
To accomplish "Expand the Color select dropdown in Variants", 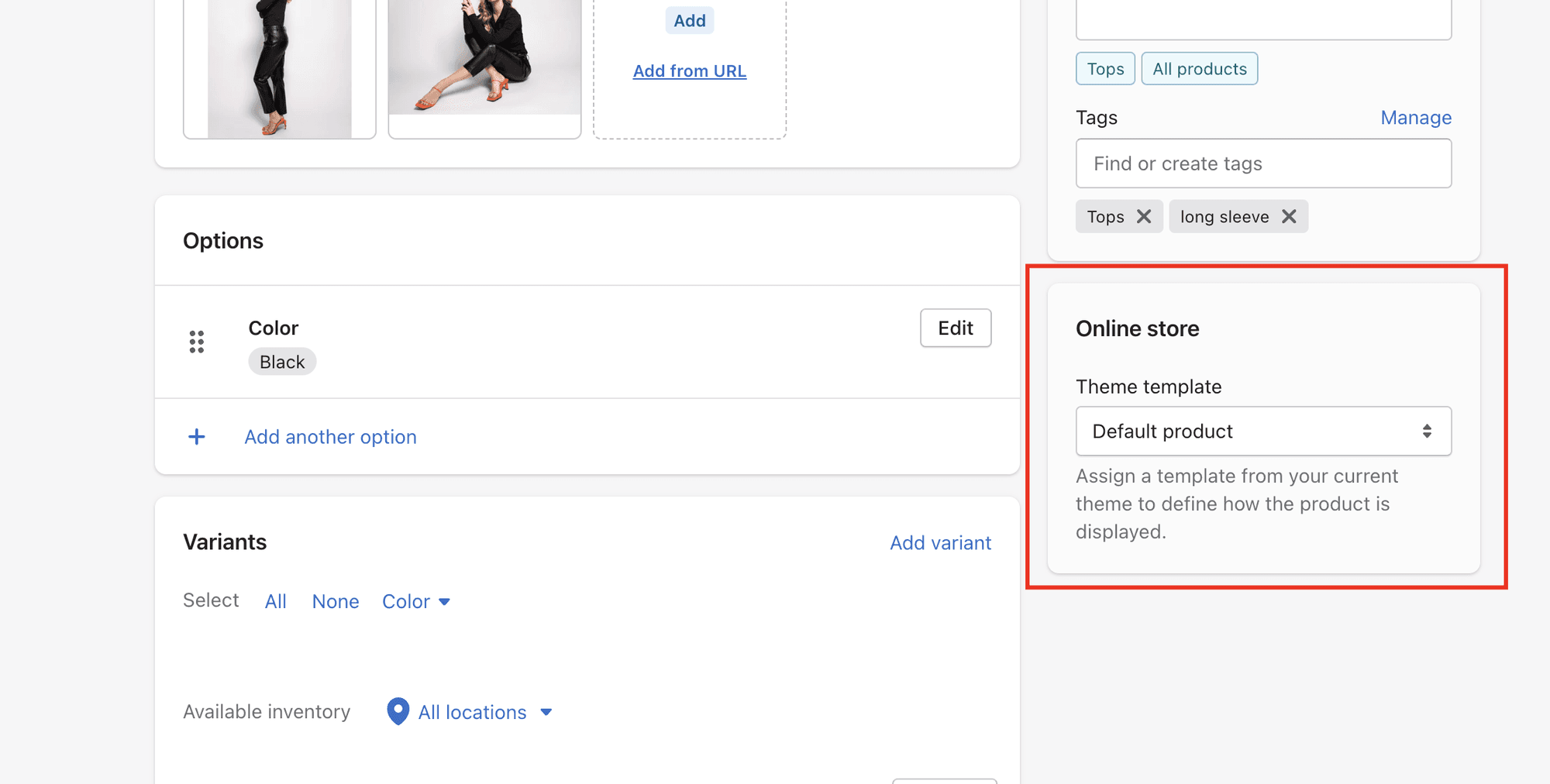I will (416, 602).
